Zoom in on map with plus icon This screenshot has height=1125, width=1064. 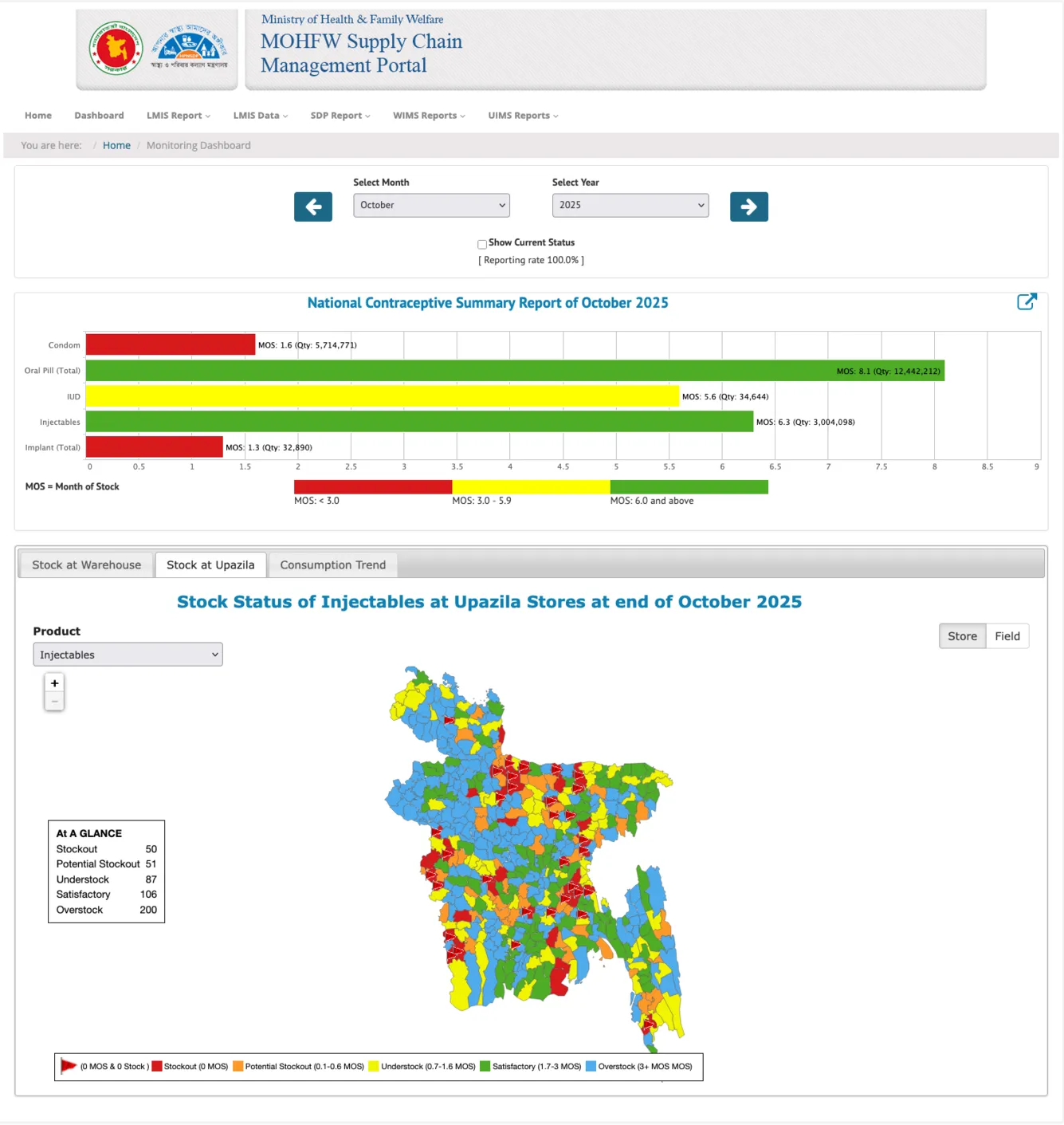(53, 682)
